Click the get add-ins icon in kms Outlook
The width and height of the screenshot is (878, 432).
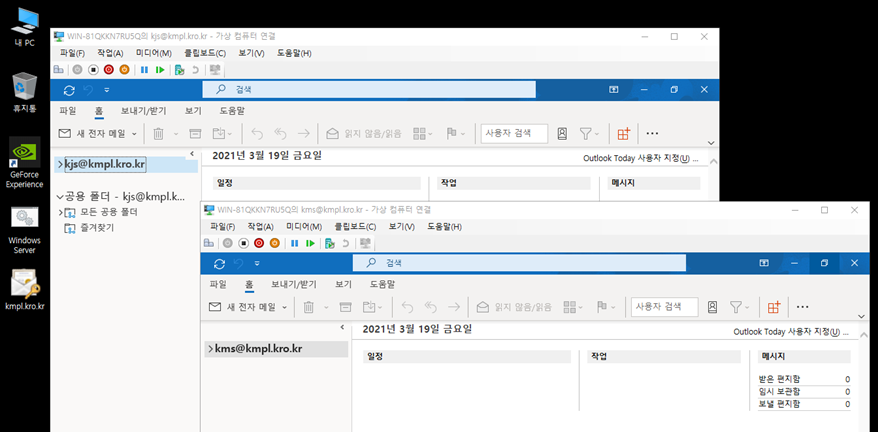[x=774, y=307]
